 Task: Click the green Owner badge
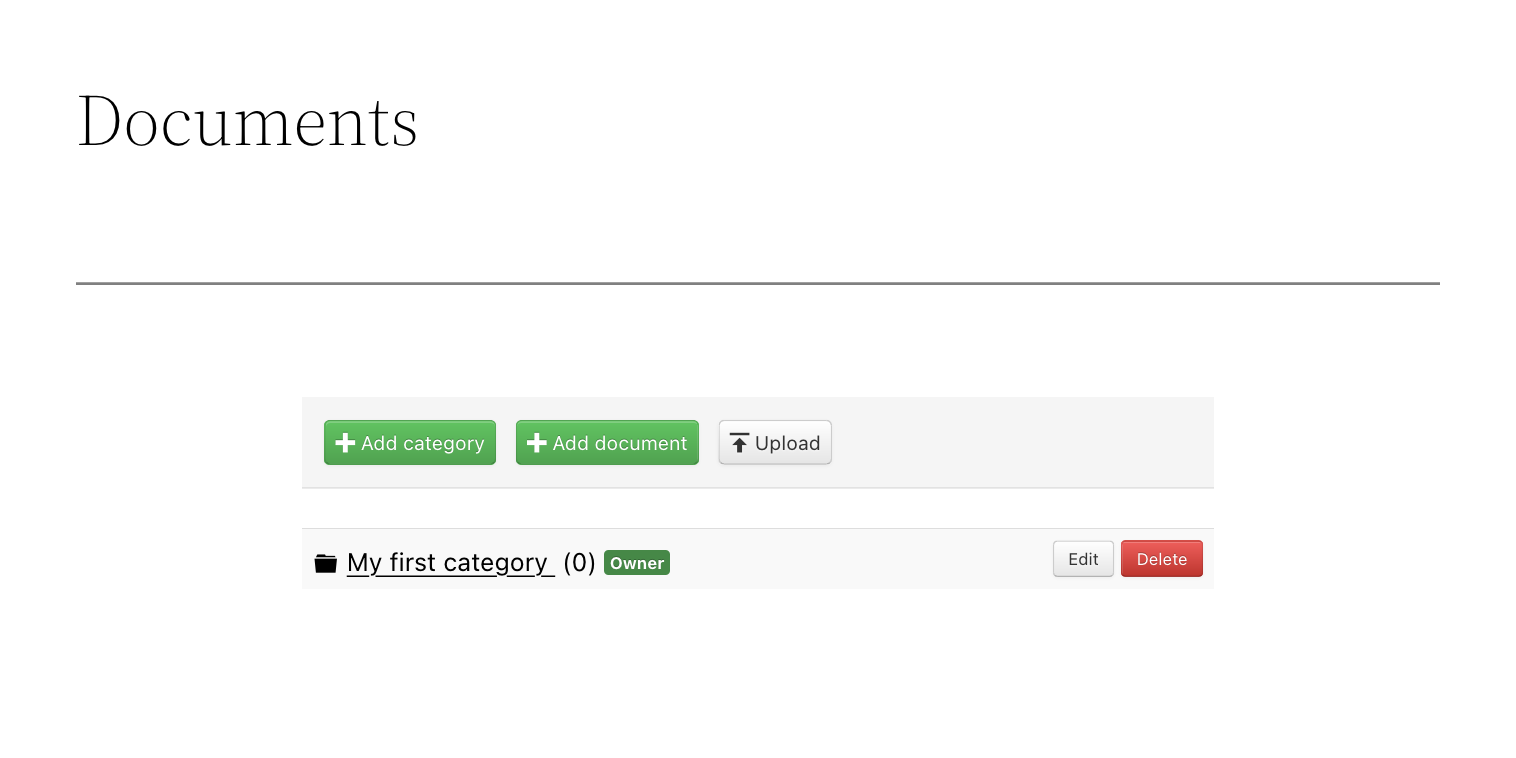(637, 563)
